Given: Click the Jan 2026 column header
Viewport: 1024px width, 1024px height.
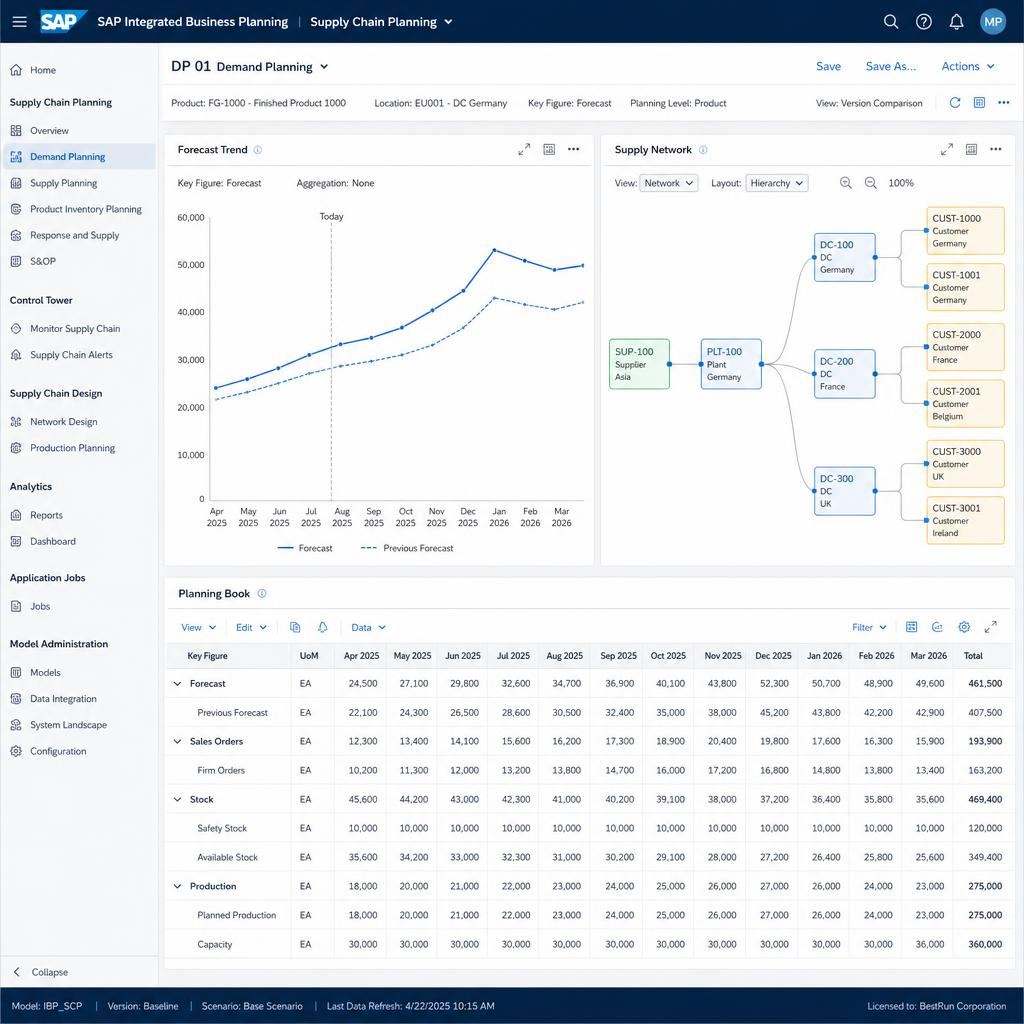Looking at the screenshot, I should point(824,656).
